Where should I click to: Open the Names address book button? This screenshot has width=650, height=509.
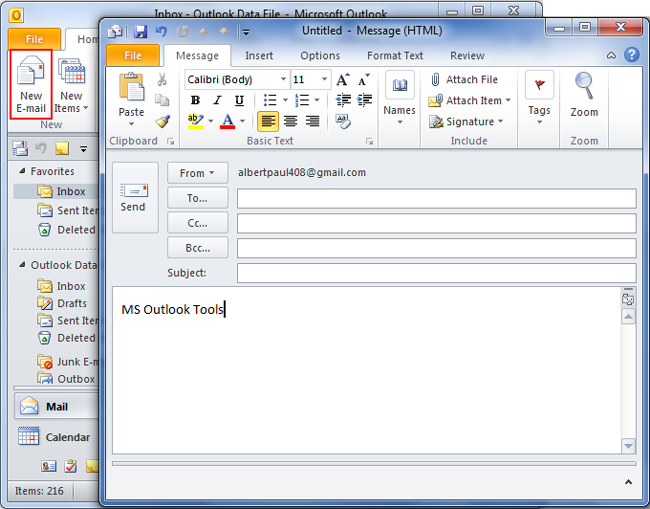point(399,99)
